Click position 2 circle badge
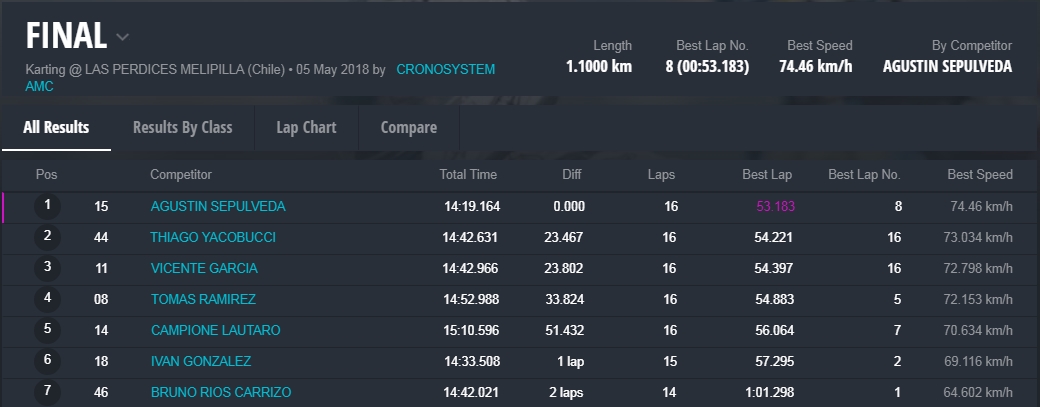This screenshot has width=1040, height=407. pyautogui.click(x=47, y=237)
